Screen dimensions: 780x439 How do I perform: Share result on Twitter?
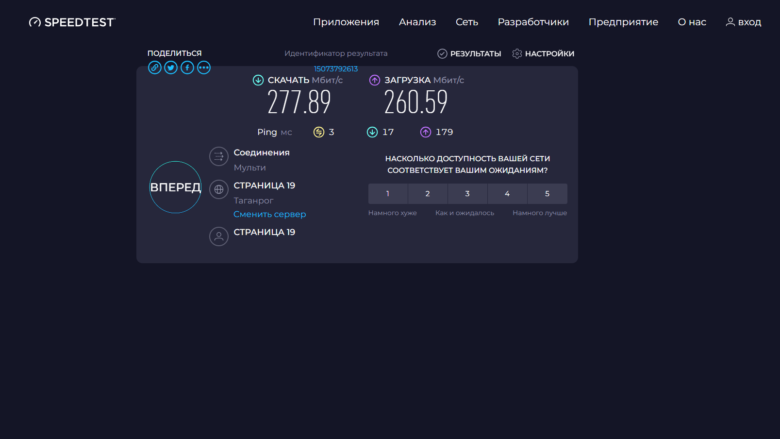(171, 68)
